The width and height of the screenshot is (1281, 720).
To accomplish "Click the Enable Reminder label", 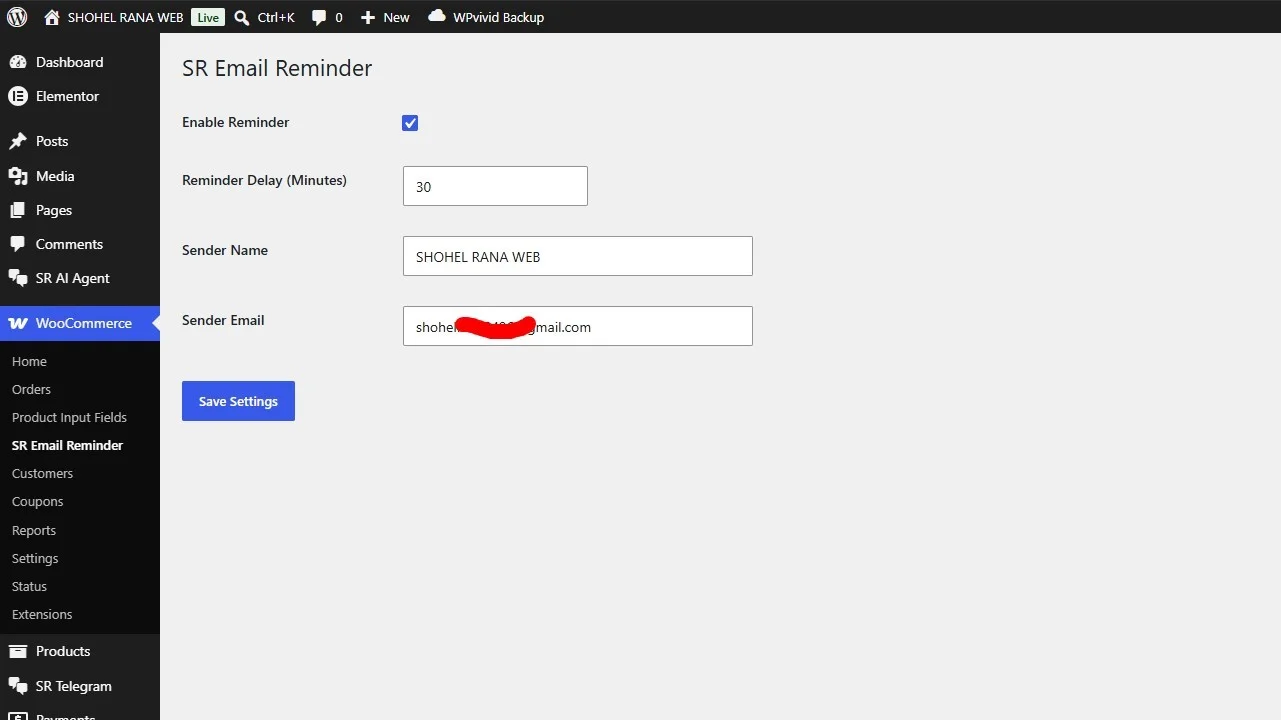I will (x=235, y=122).
